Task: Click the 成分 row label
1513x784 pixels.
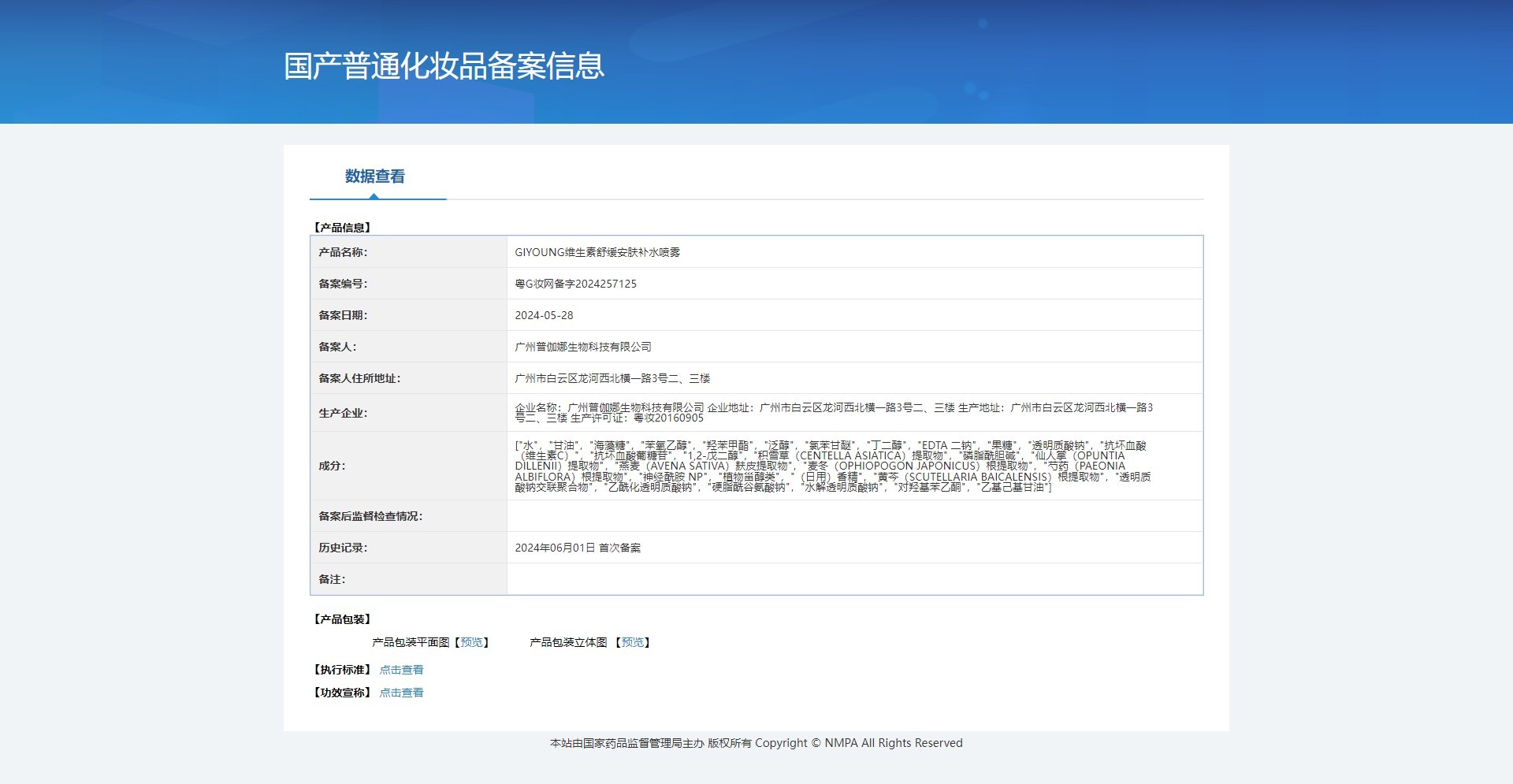Action: pyautogui.click(x=332, y=466)
